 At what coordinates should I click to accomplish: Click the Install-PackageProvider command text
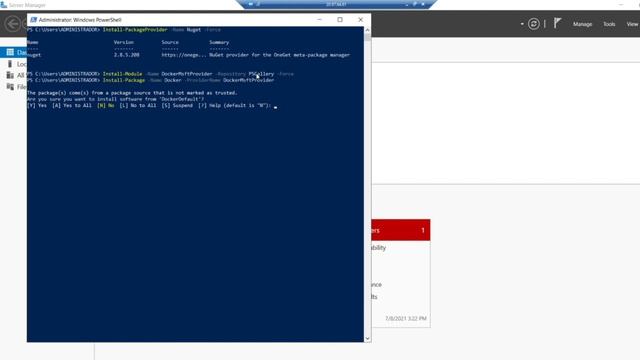click(x=135, y=30)
